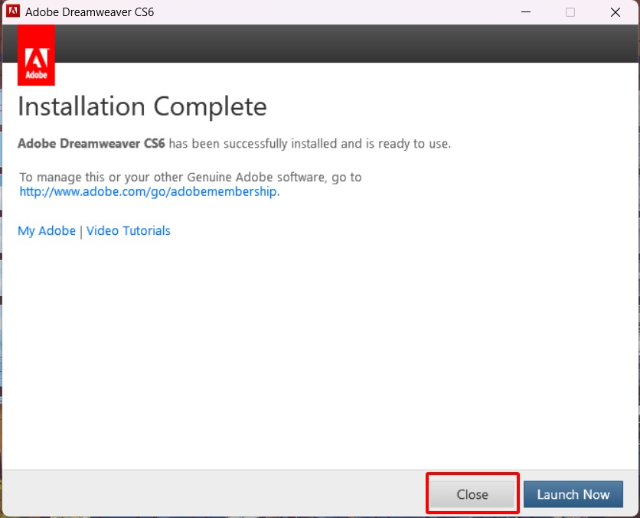The image size is (640, 518).
Task: Open the My Adobe link
Action: [x=47, y=231]
